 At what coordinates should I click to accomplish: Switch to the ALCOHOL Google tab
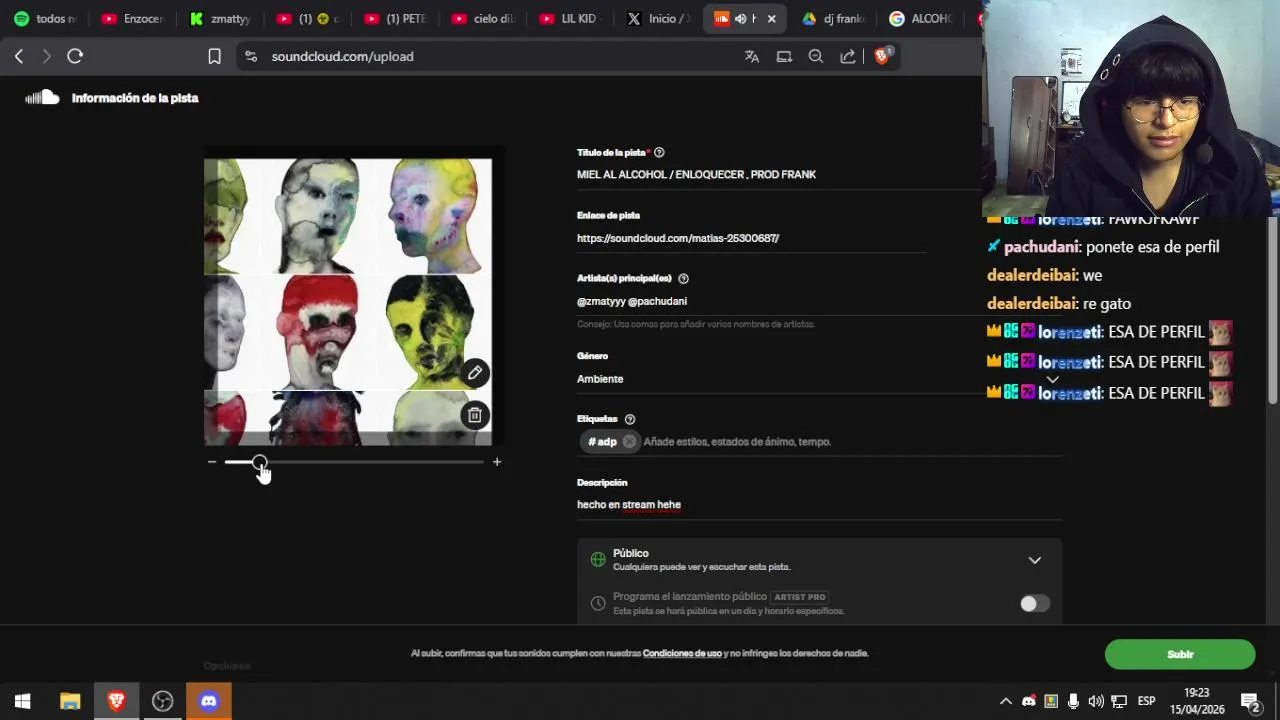921,19
